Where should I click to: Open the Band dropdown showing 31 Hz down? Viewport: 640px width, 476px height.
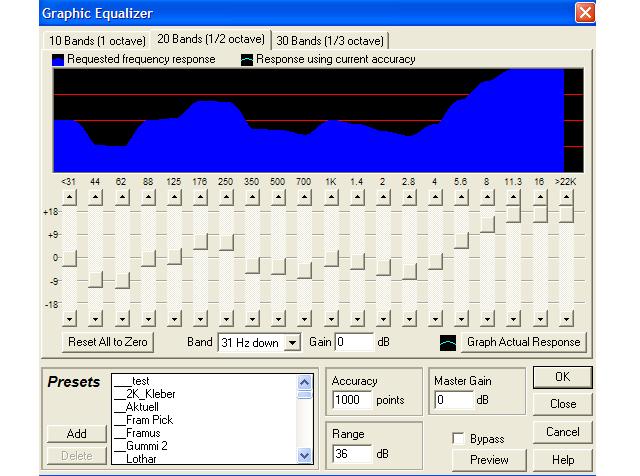tap(292, 343)
